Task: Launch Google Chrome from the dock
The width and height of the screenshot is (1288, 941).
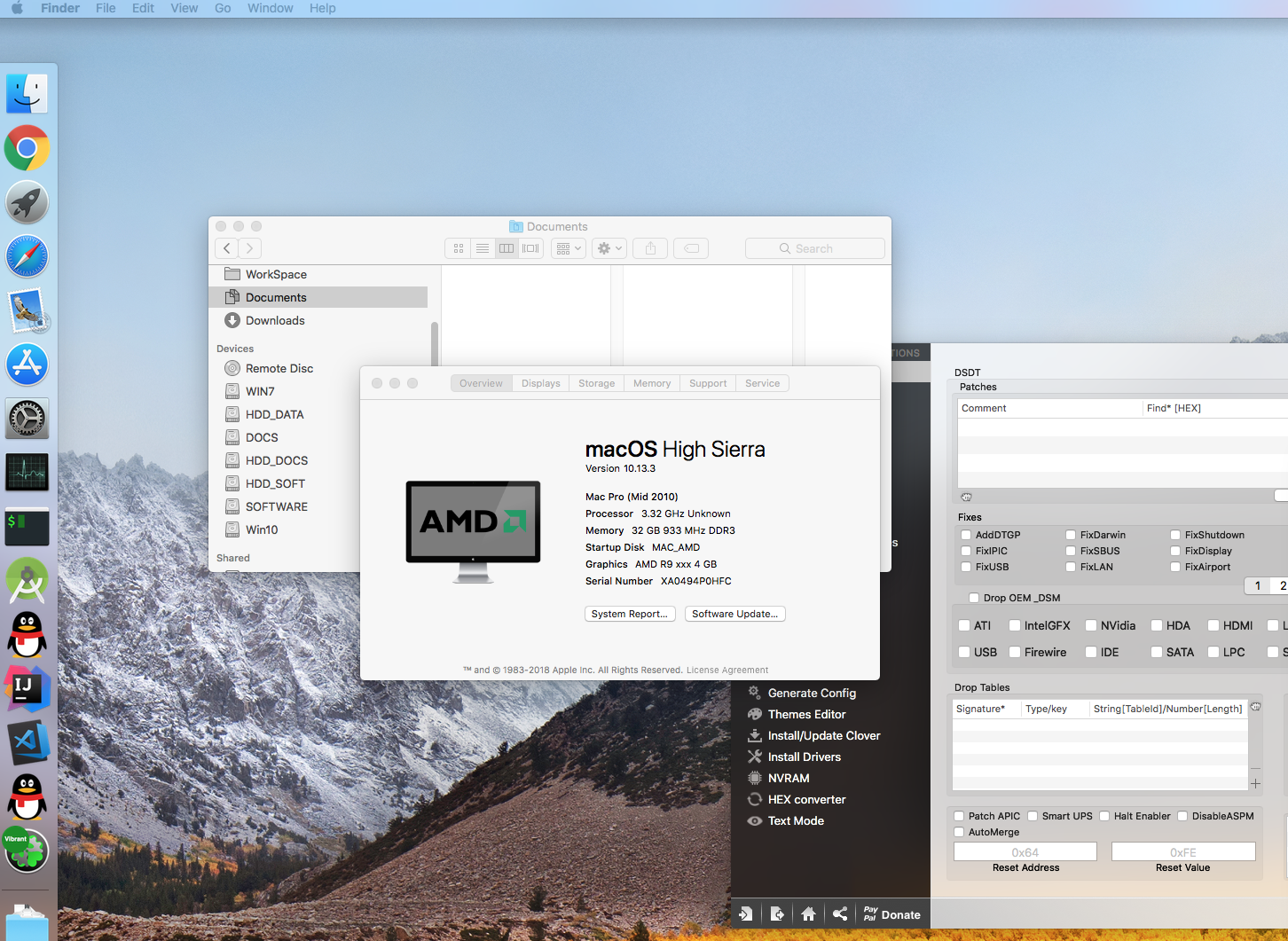Action: coord(27,148)
